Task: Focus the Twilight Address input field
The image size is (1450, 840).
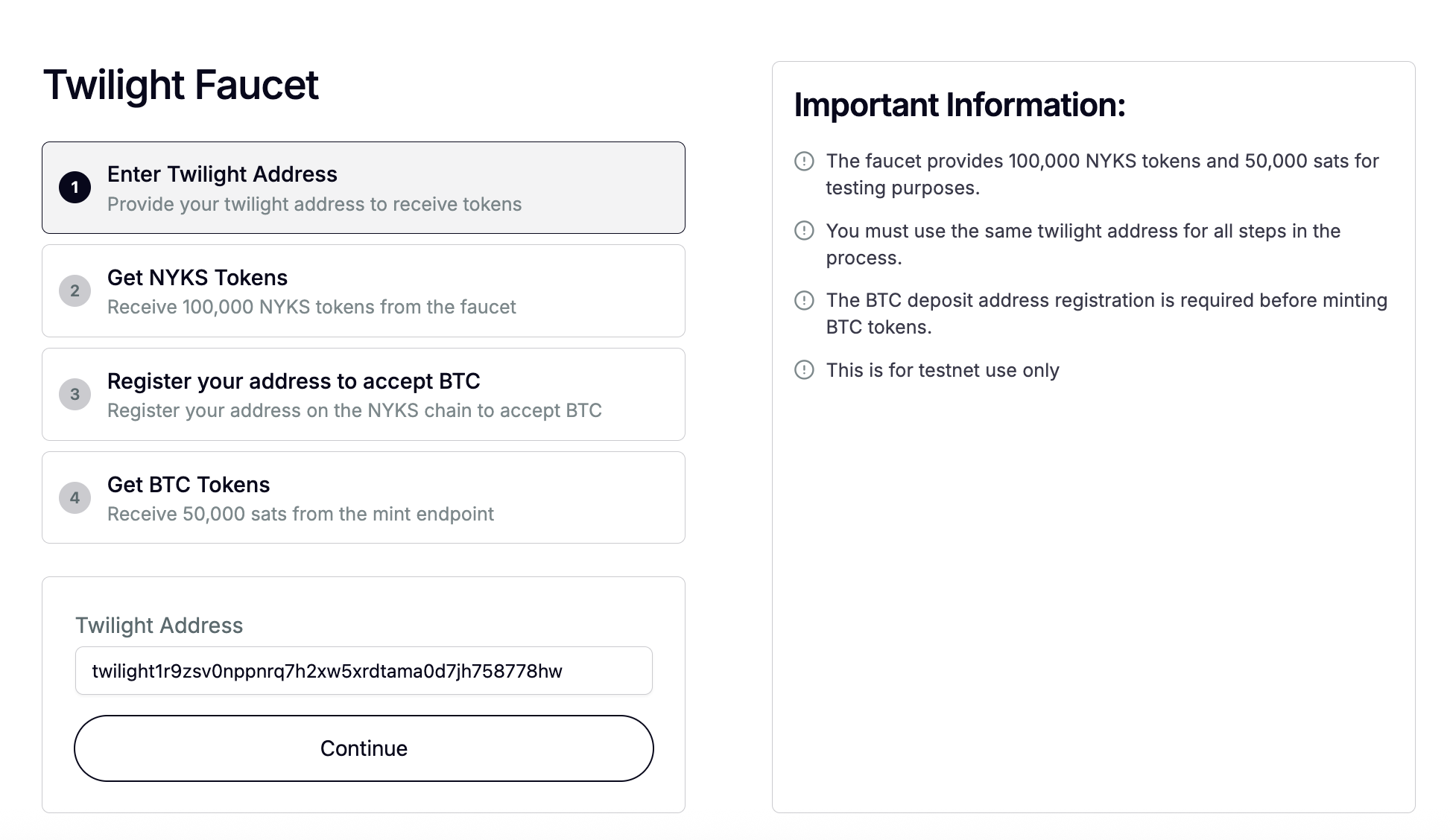Action: pos(364,671)
